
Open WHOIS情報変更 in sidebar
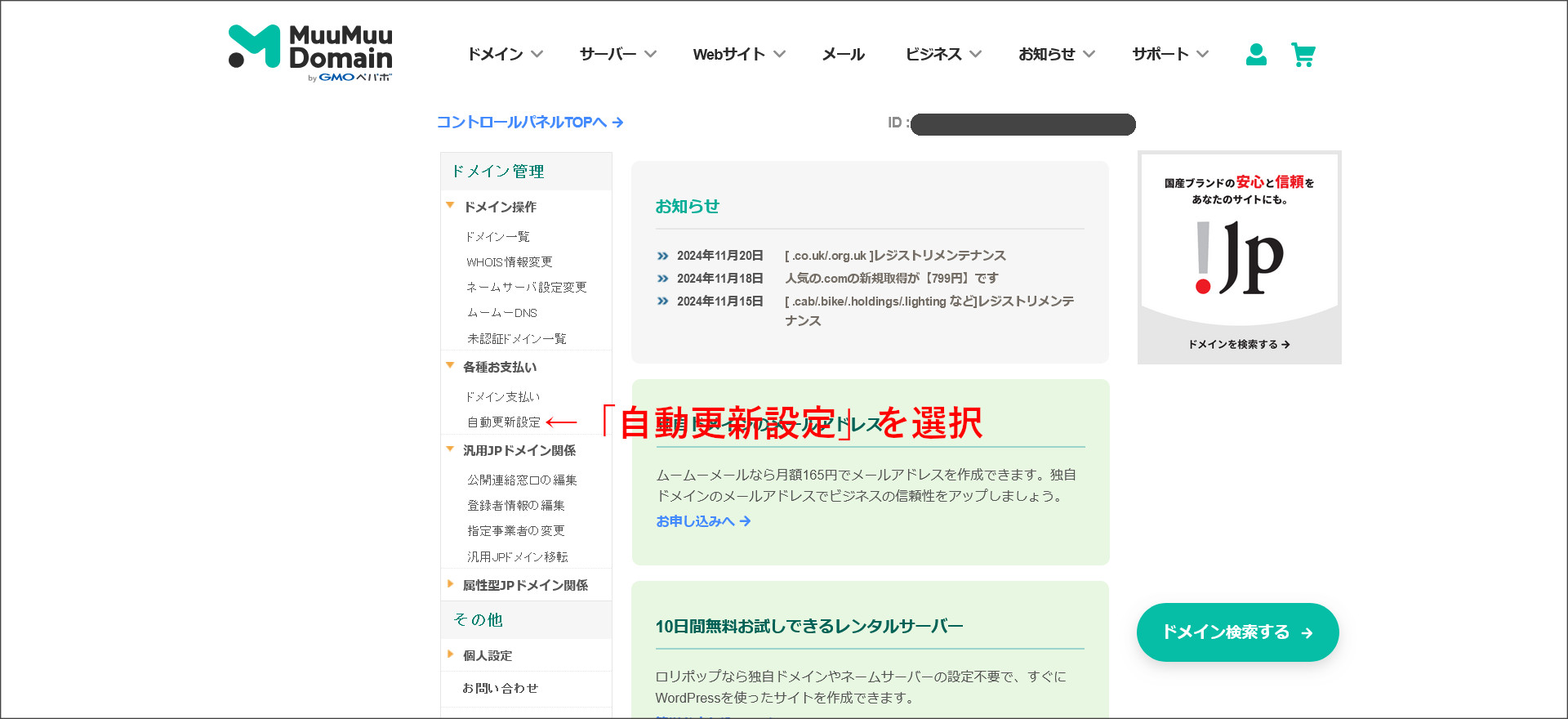(510, 262)
